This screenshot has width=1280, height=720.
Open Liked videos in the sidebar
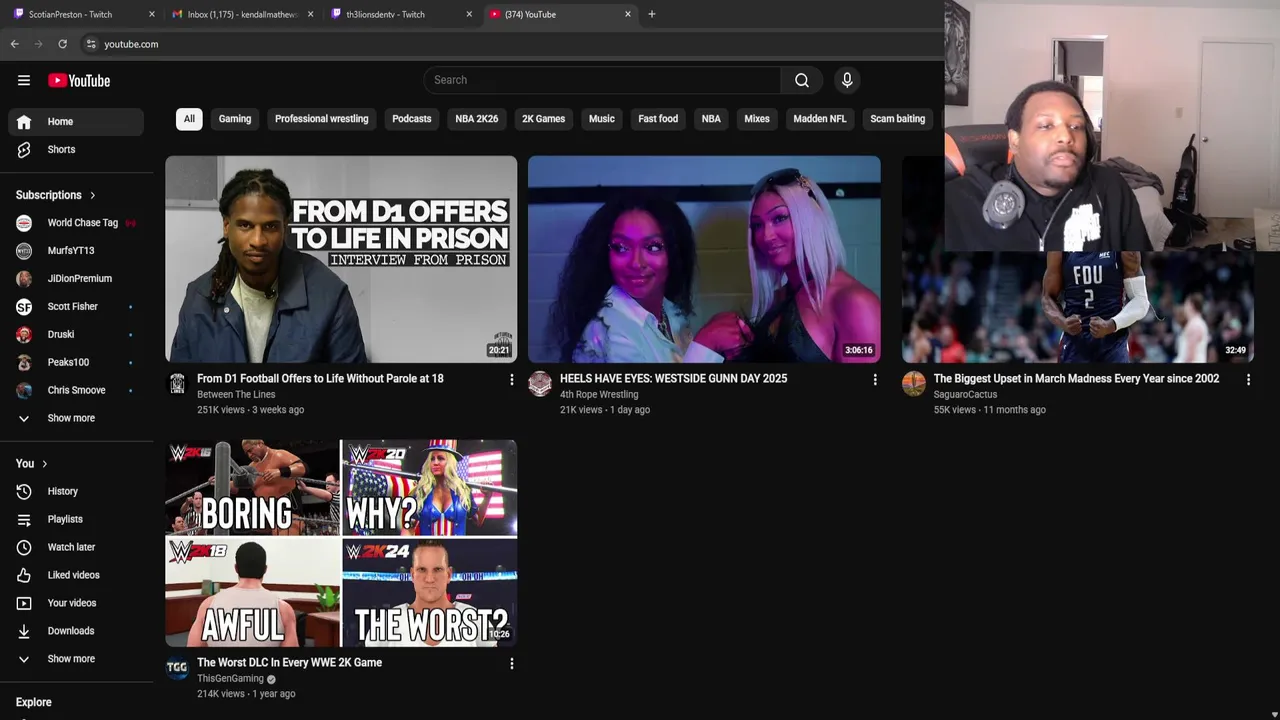(x=76, y=575)
